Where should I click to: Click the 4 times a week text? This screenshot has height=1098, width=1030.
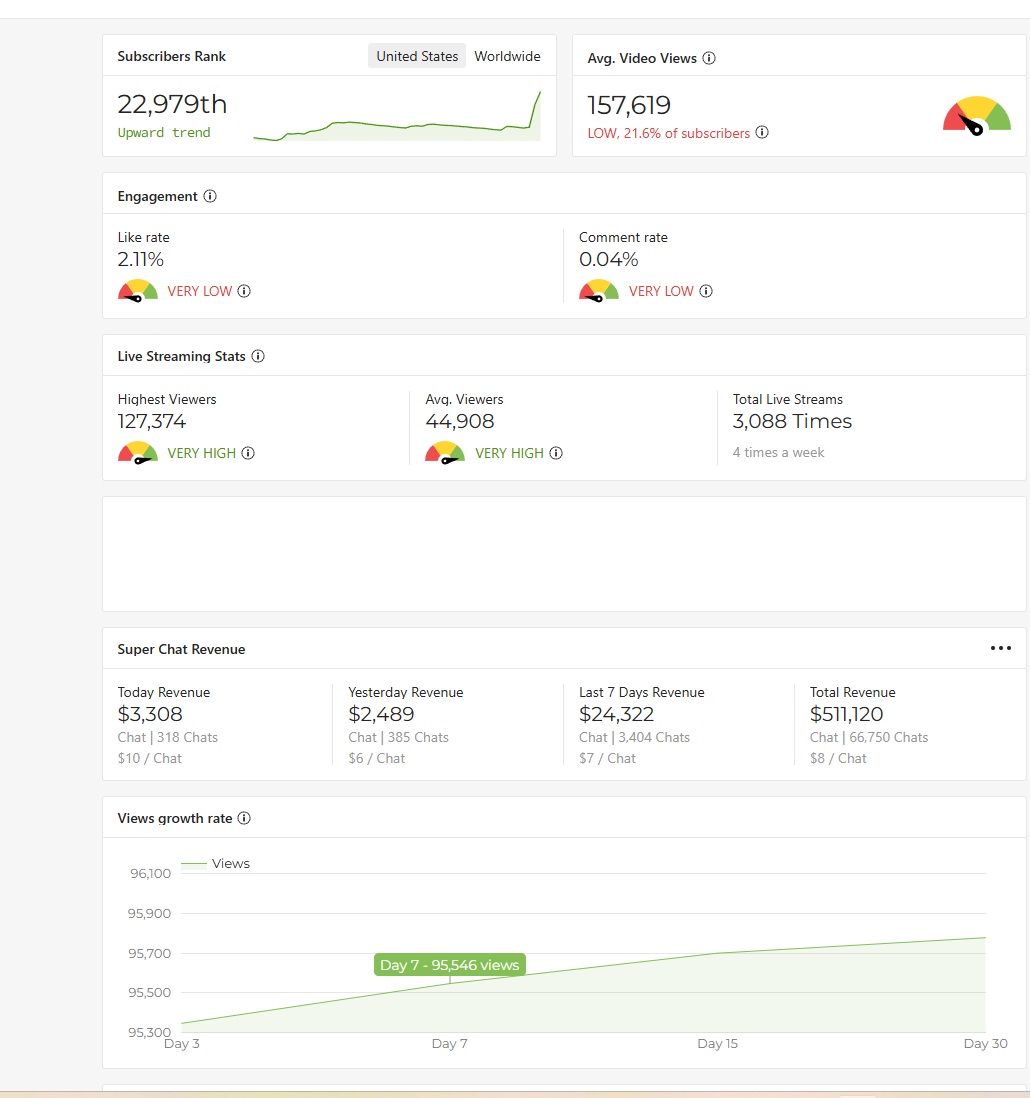tap(778, 452)
